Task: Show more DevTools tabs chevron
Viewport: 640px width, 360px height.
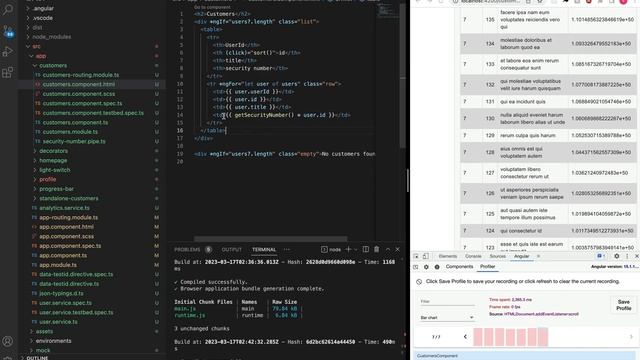Action: click(x=538, y=256)
